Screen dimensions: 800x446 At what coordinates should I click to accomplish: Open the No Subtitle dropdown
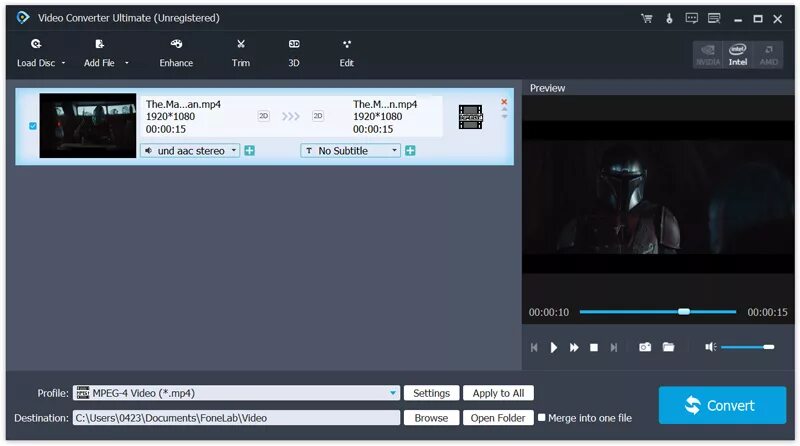coord(351,151)
